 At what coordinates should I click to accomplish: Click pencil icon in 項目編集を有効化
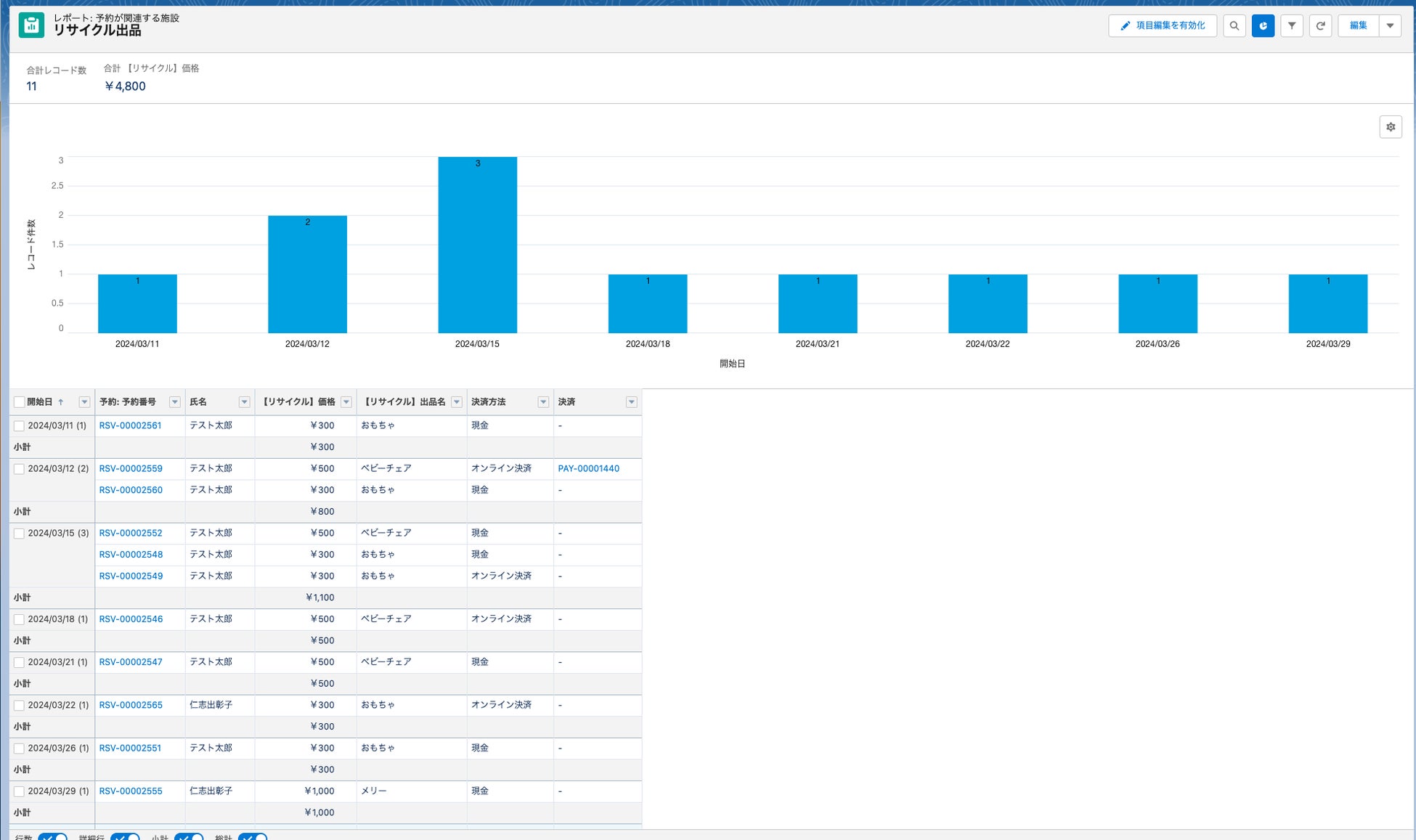[1125, 25]
